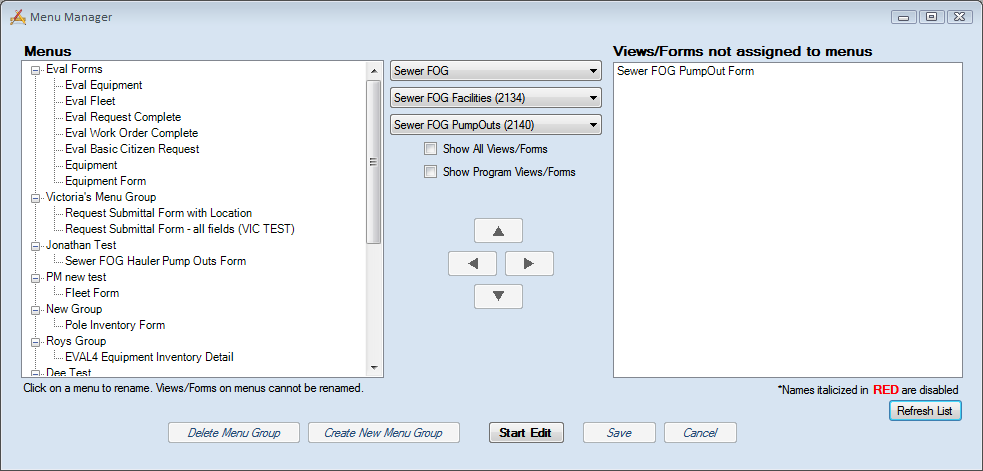Viewport: 983px width, 471px height.
Task: Click the Start Edit button
Action: (526, 433)
